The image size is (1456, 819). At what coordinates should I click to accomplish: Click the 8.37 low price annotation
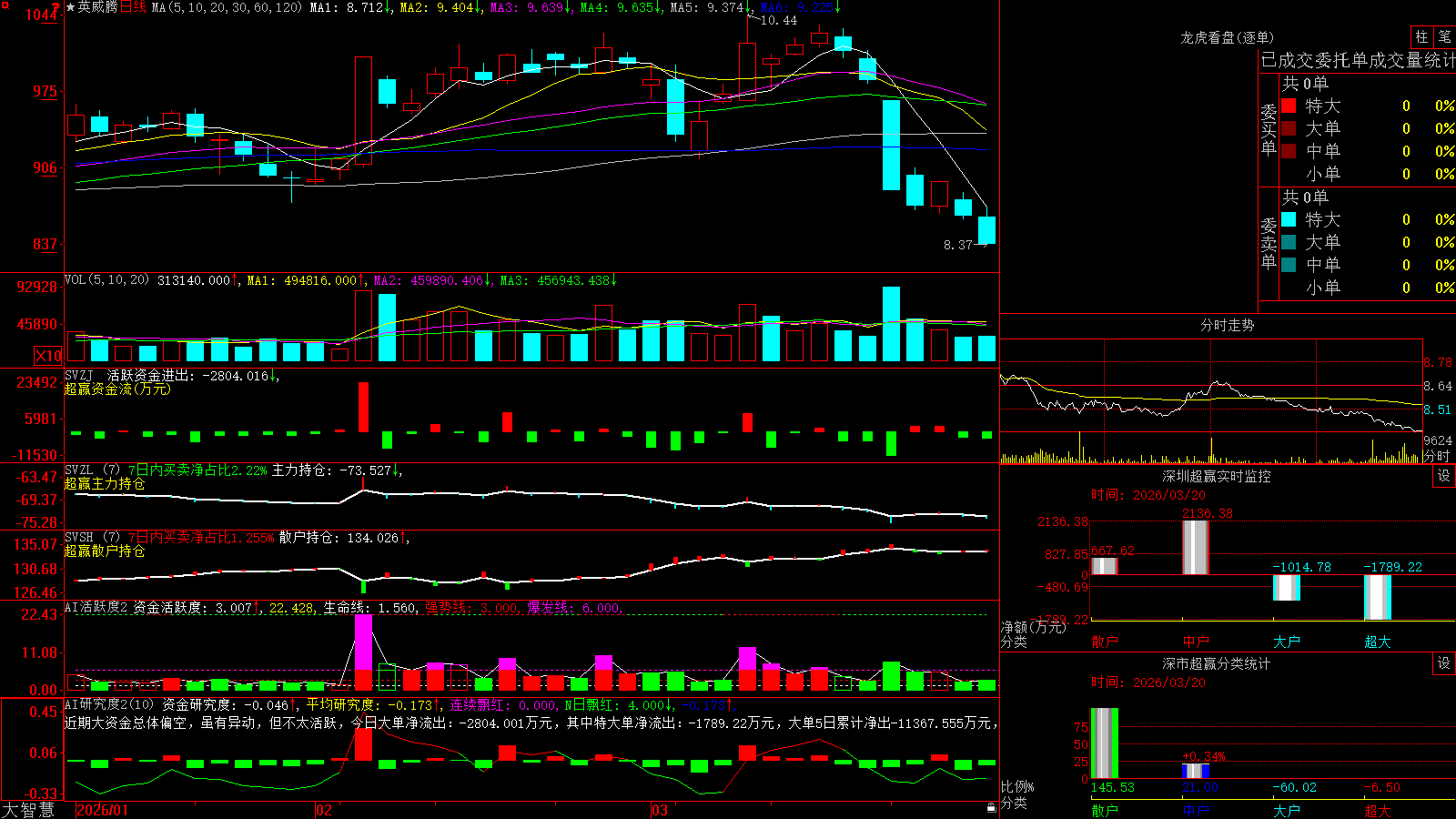958,245
